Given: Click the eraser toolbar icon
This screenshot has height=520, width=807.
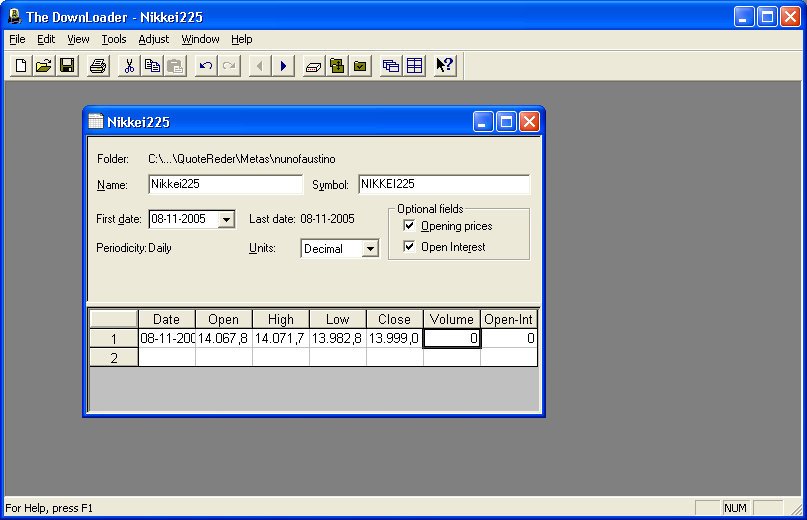Looking at the screenshot, I should (x=313, y=66).
